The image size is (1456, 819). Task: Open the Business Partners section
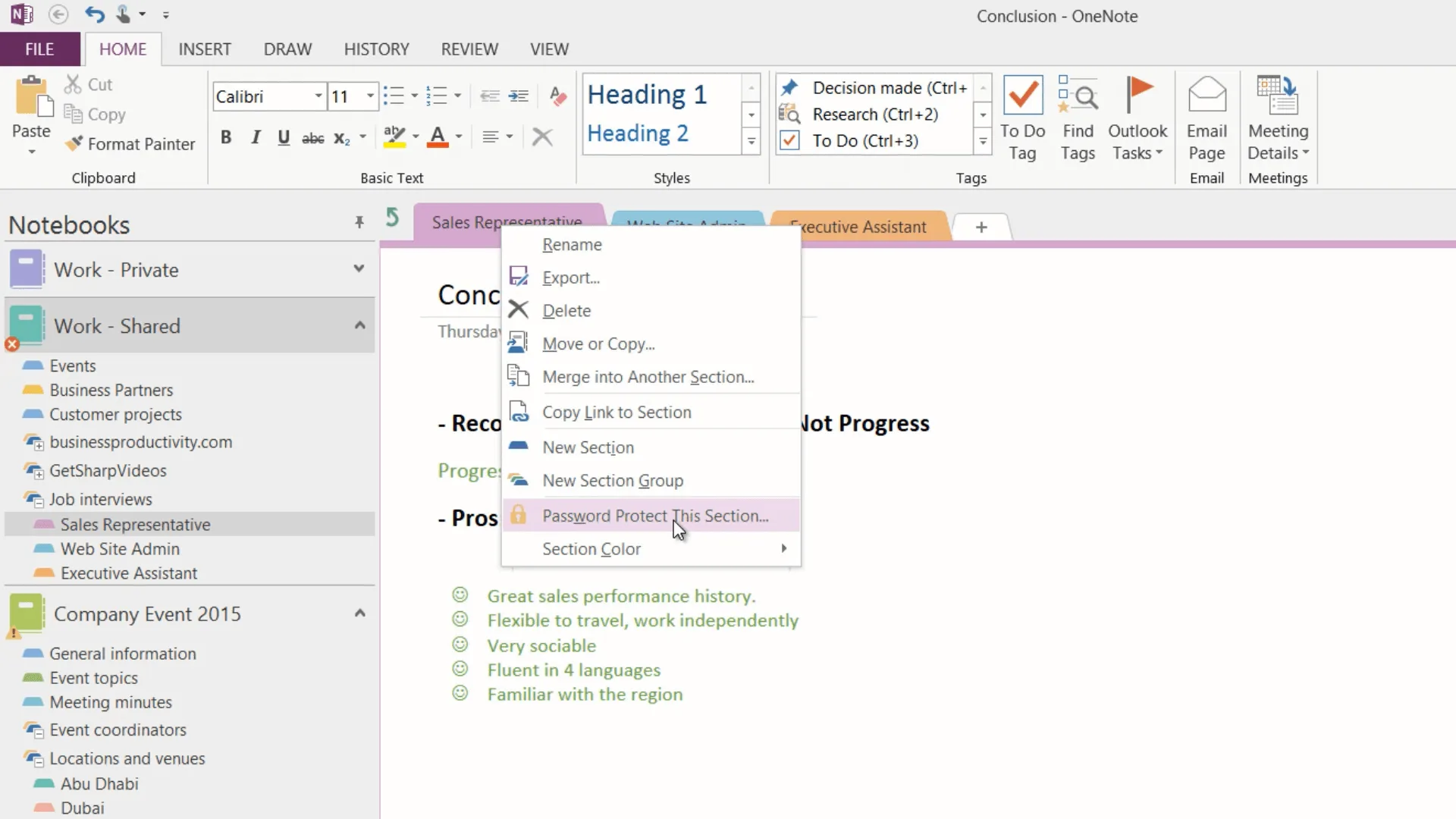pyautogui.click(x=111, y=390)
